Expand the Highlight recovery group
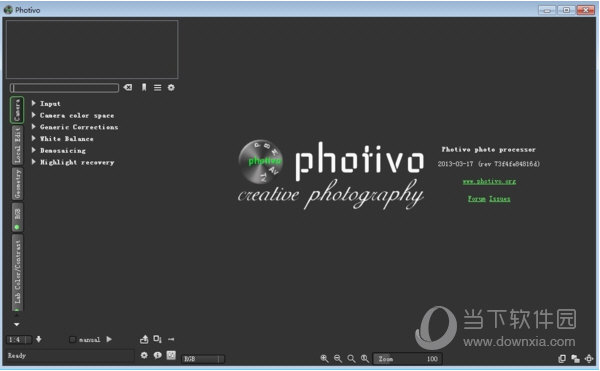 tap(73, 163)
